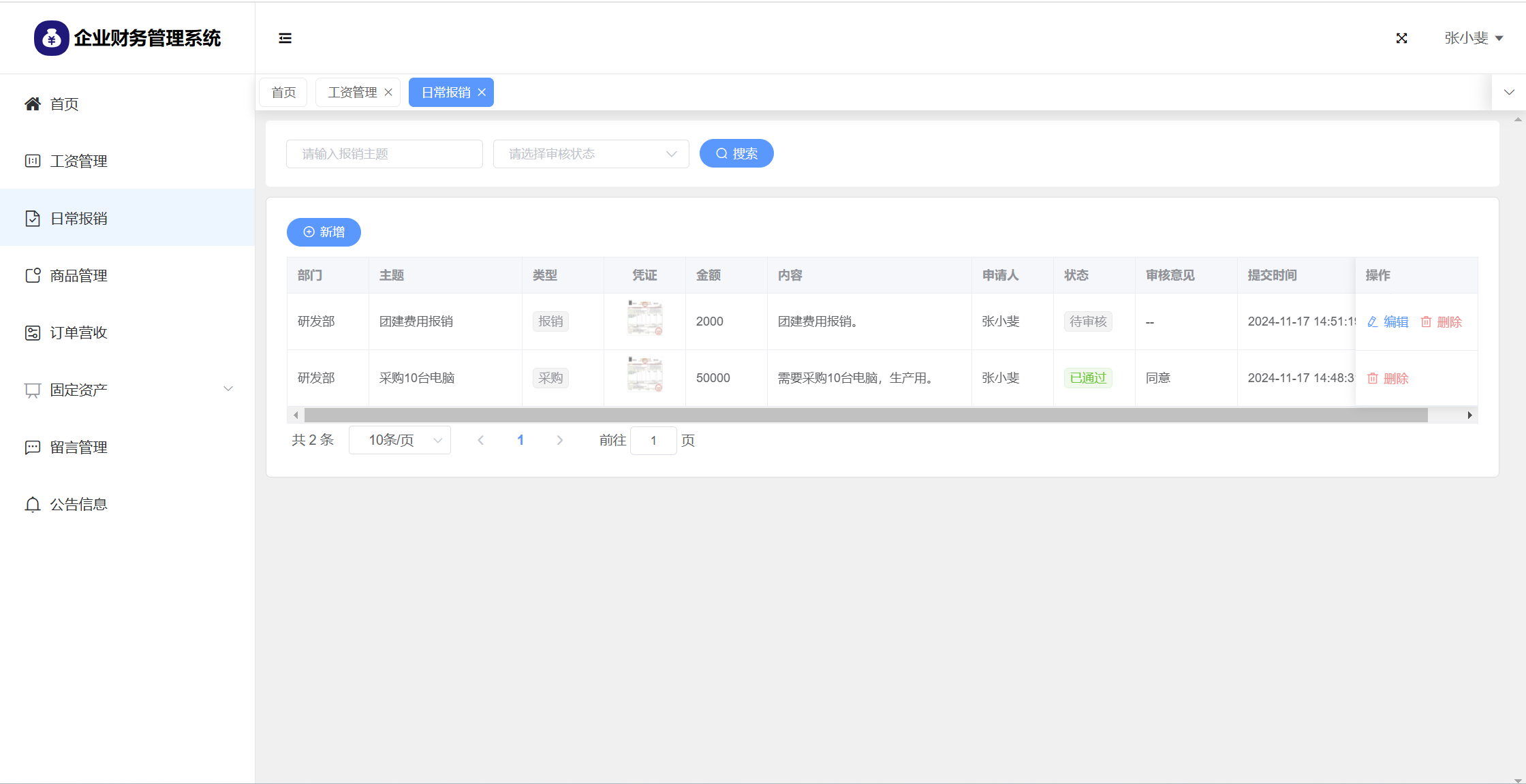Open 订单营收 in the sidebar

78,332
